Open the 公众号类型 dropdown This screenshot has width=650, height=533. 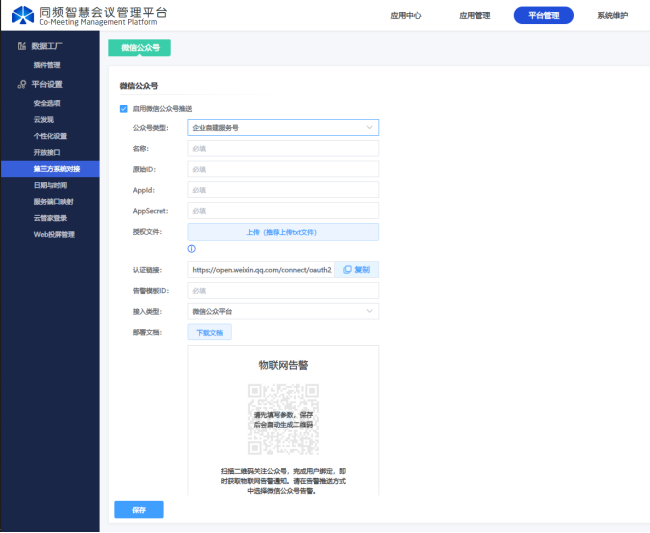click(x=283, y=128)
